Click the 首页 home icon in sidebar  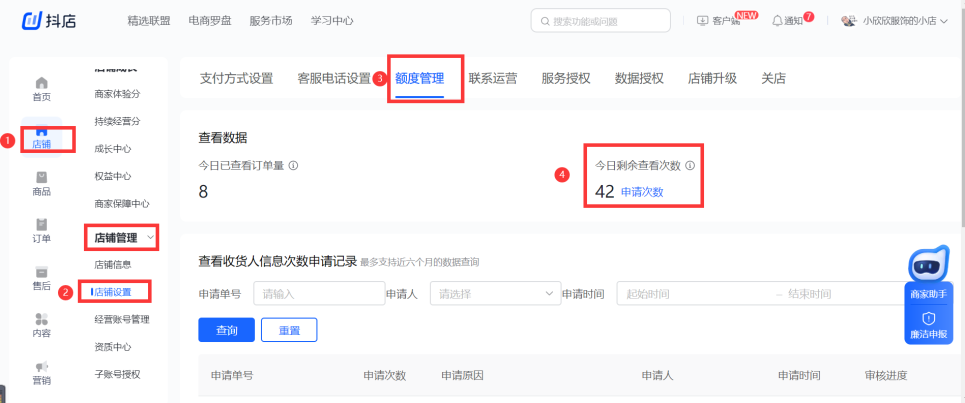(41, 83)
